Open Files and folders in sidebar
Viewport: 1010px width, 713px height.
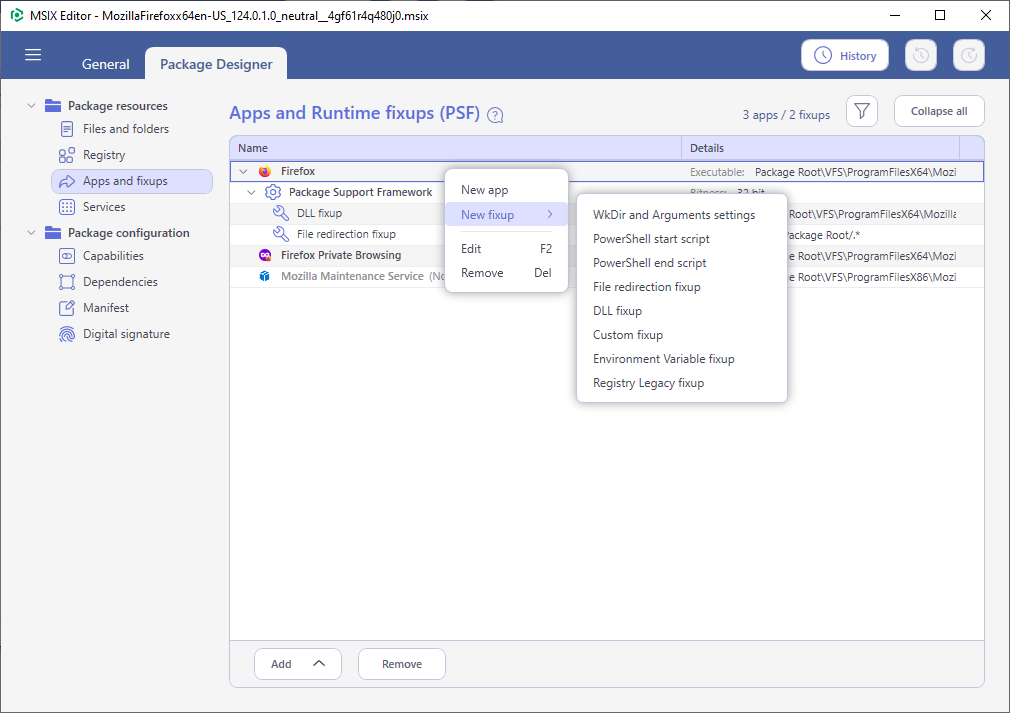(x=126, y=129)
